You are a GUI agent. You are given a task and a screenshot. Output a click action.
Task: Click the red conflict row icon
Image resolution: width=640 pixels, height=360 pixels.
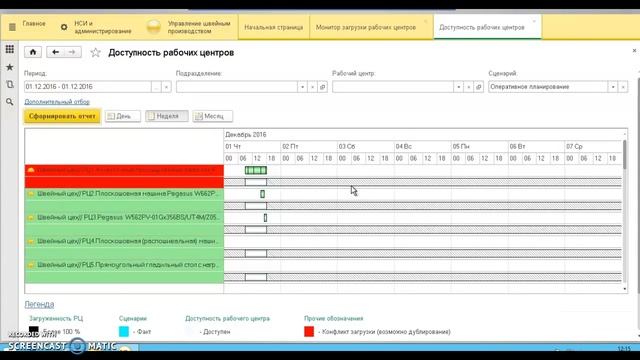click(x=31, y=170)
